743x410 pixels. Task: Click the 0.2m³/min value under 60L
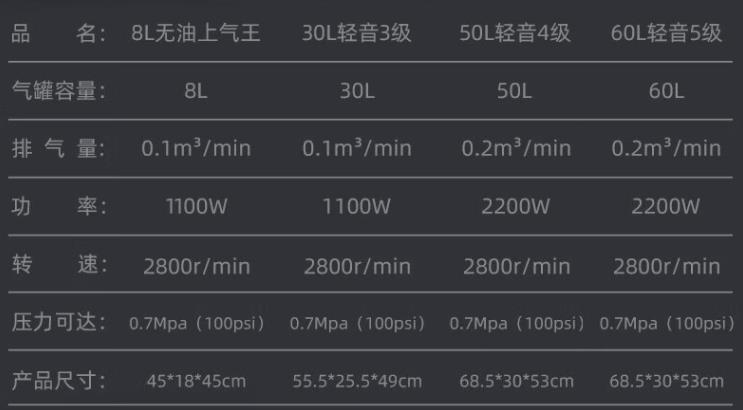tap(666, 148)
